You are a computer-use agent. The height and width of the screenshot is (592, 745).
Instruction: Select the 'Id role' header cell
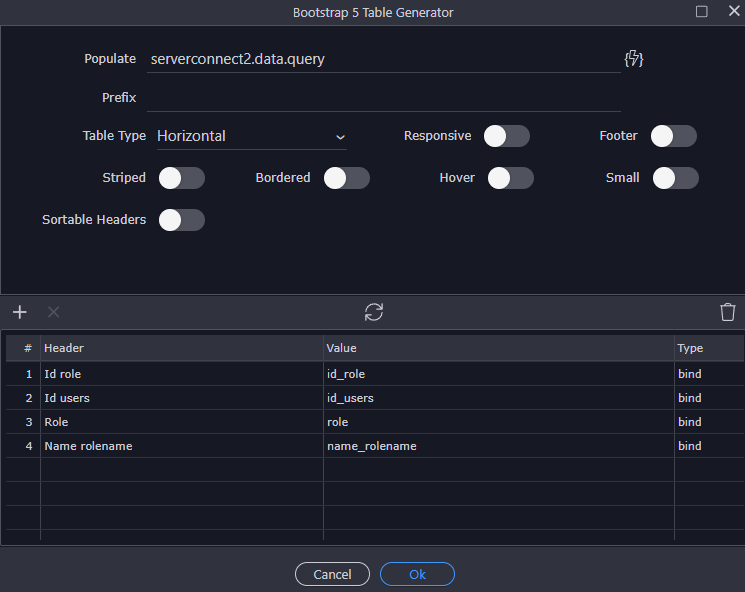(x=181, y=374)
